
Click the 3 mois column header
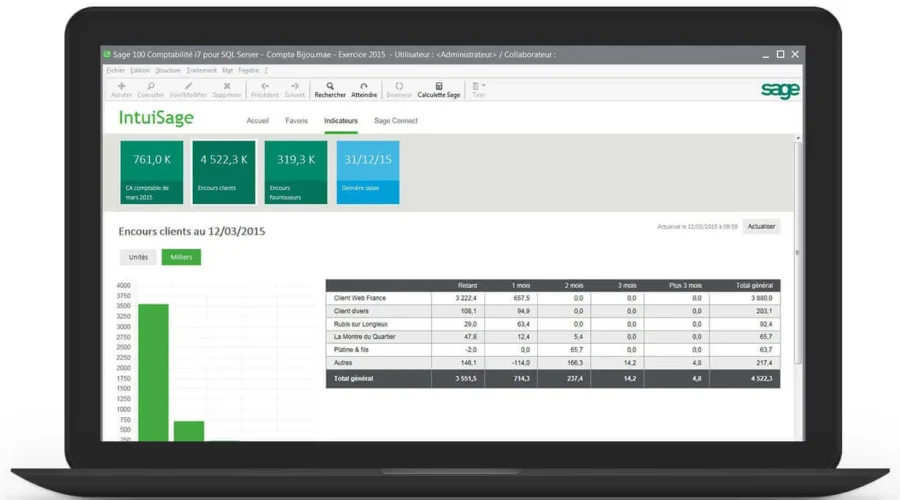(627, 285)
